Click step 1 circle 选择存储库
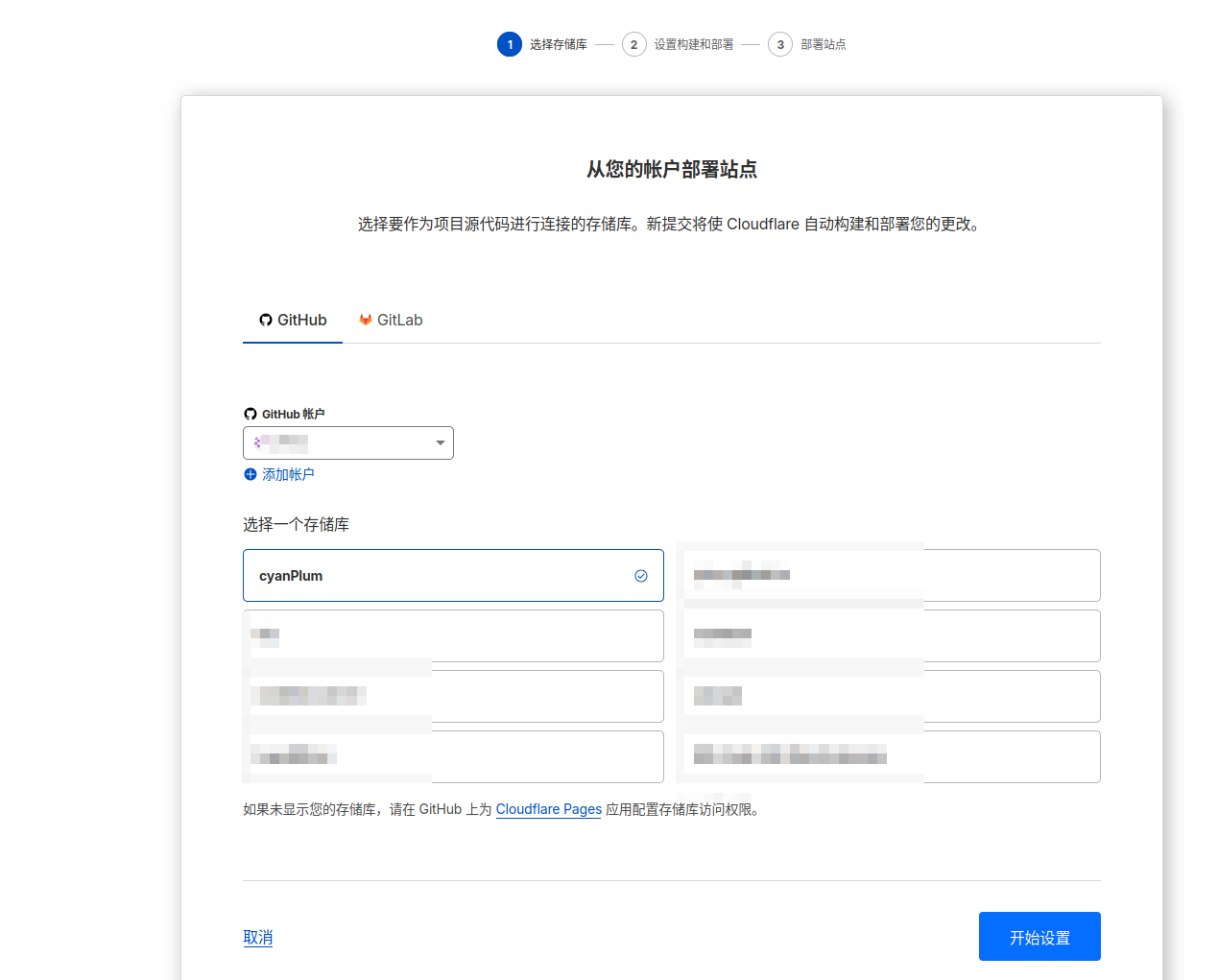1218x980 pixels. (510, 44)
